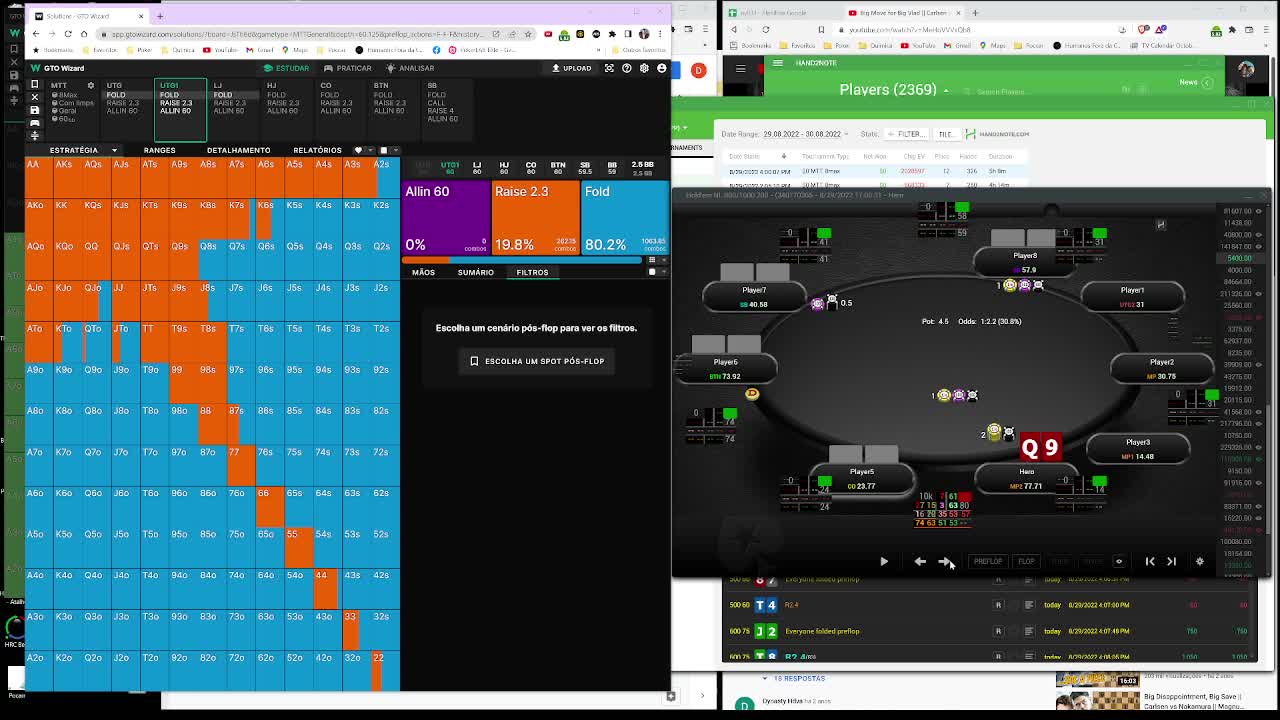This screenshot has height=720, width=1280.
Task: Click the gamepad icon in the GTO Wizard sidebar
Action: (x=35, y=123)
